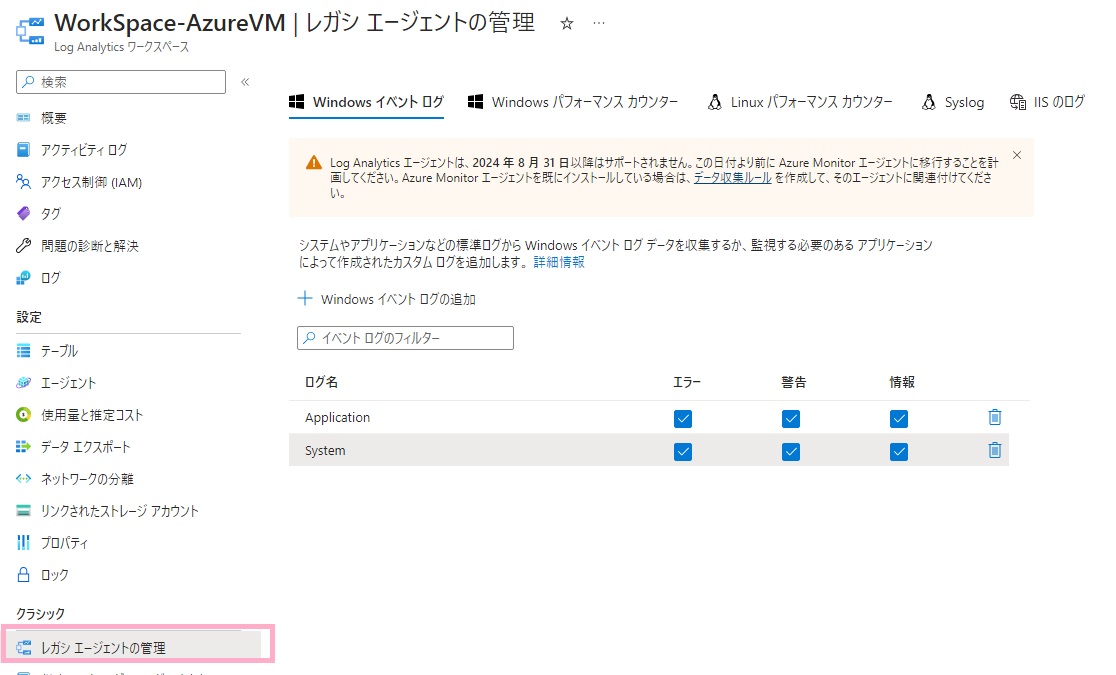The height and width of the screenshot is (675, 1116).
Task: Click the 情報 column header
Action: coord(902,382)
